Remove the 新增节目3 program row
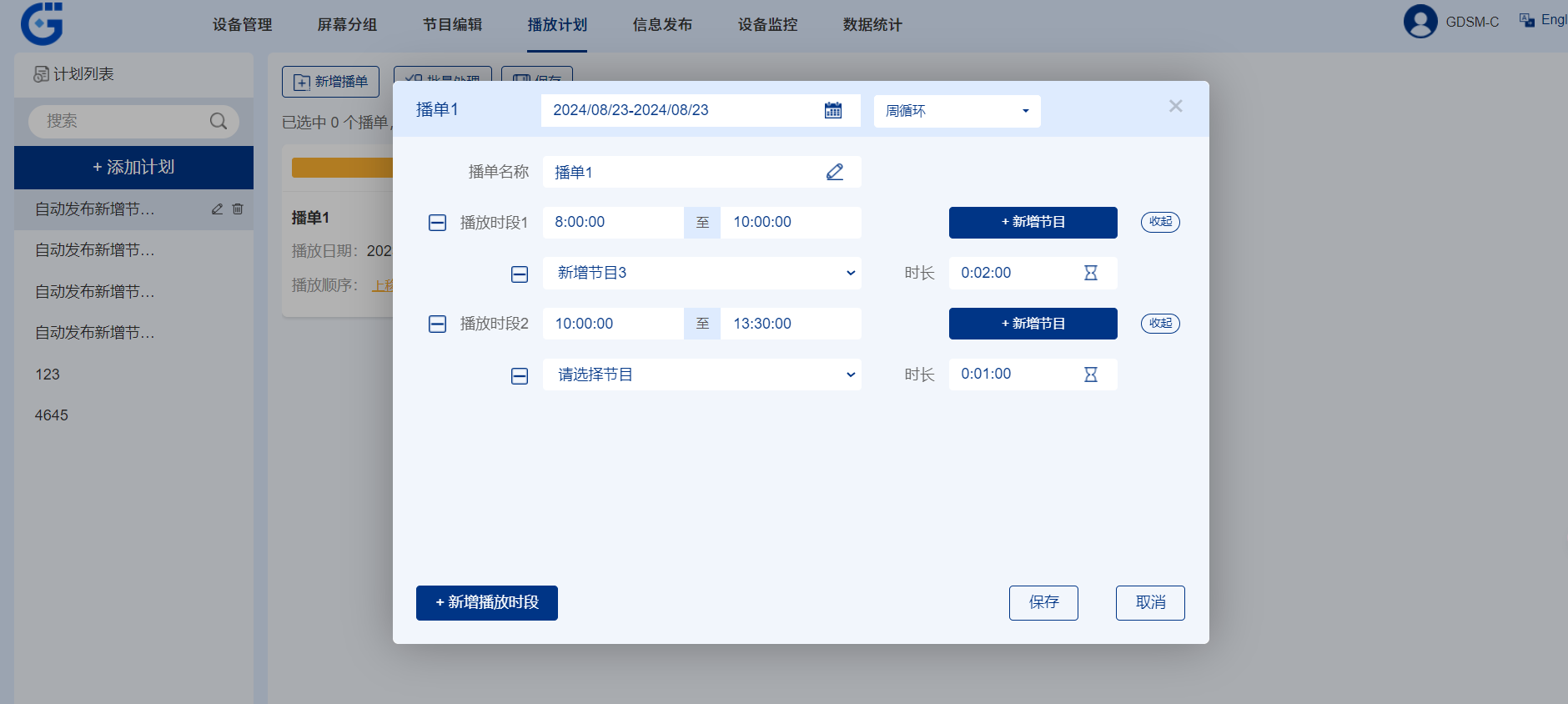The image size is (1568, 704). point(519,274)
